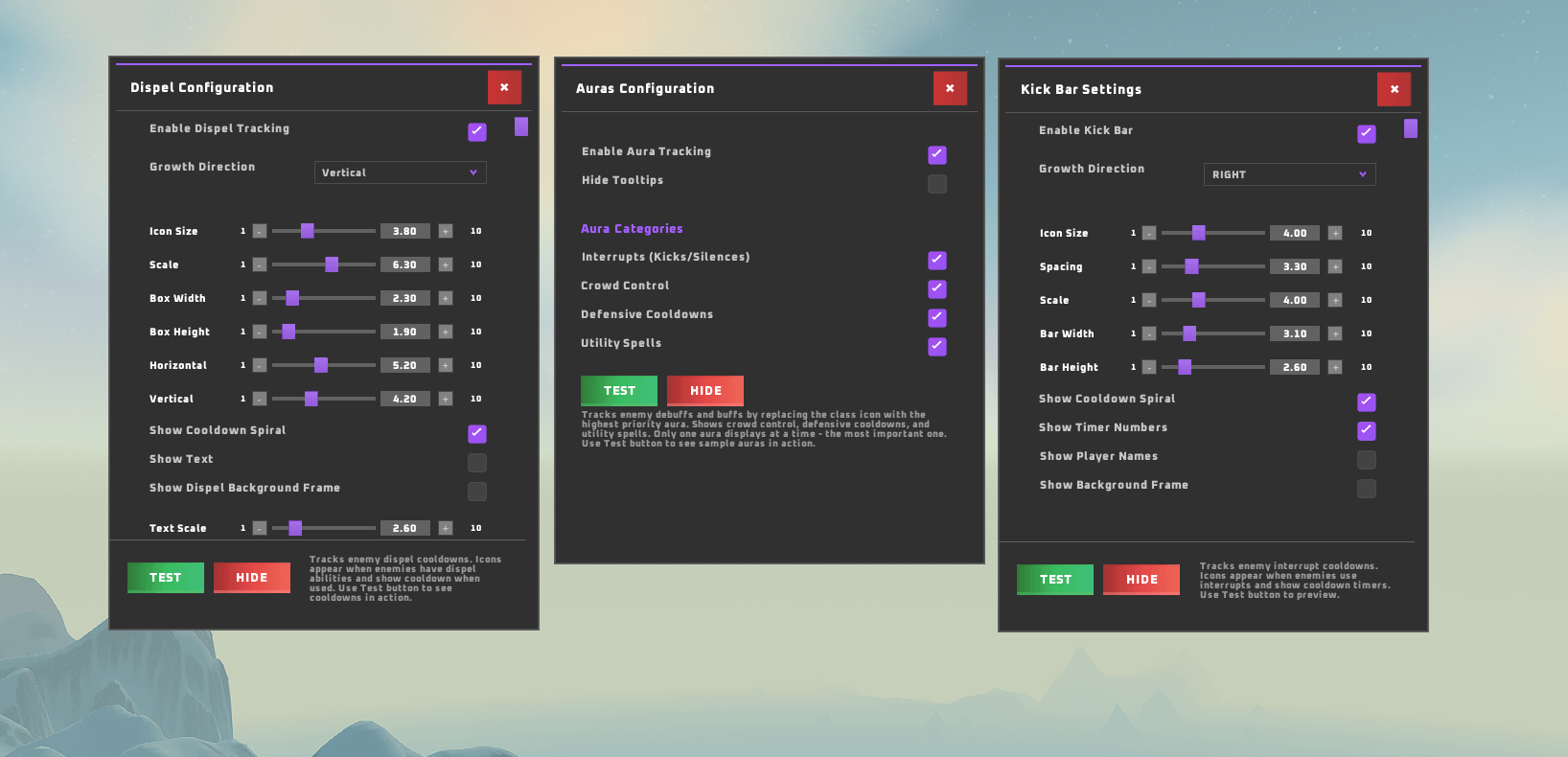
Task: Decrease Spacing with minus button in Kick Bar
Action: click(1149, 266)
